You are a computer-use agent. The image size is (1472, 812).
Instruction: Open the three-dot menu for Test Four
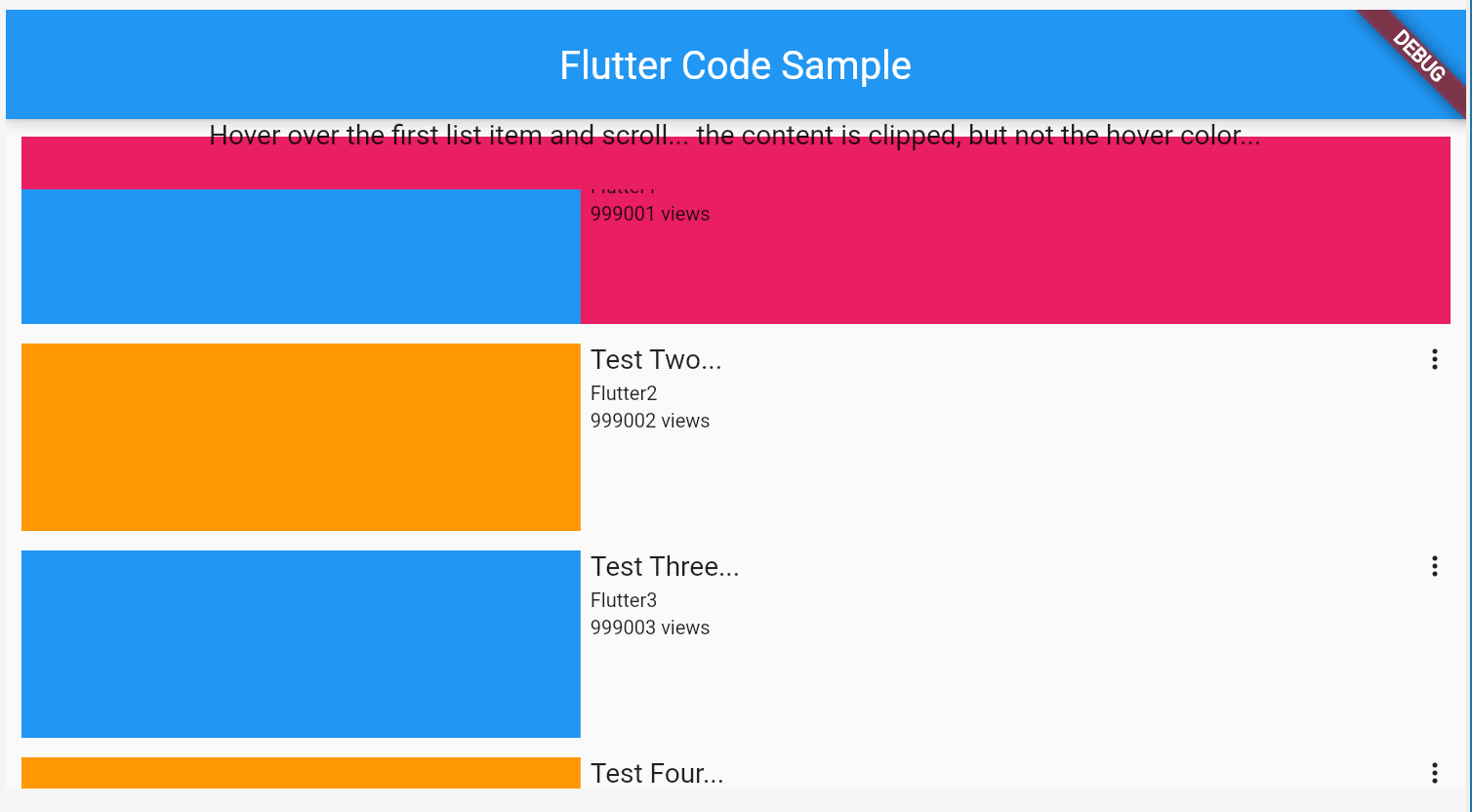pyautogui.click(x=1434, y=773)
